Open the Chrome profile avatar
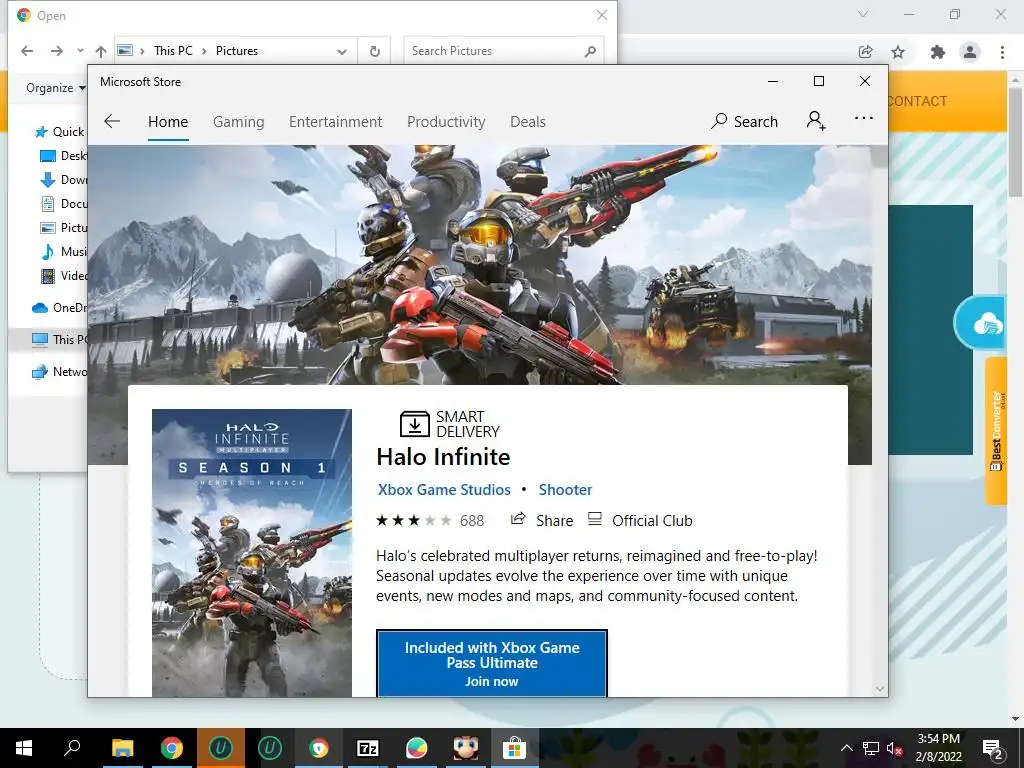1024x768 pixels. click(x=970, y=52)
